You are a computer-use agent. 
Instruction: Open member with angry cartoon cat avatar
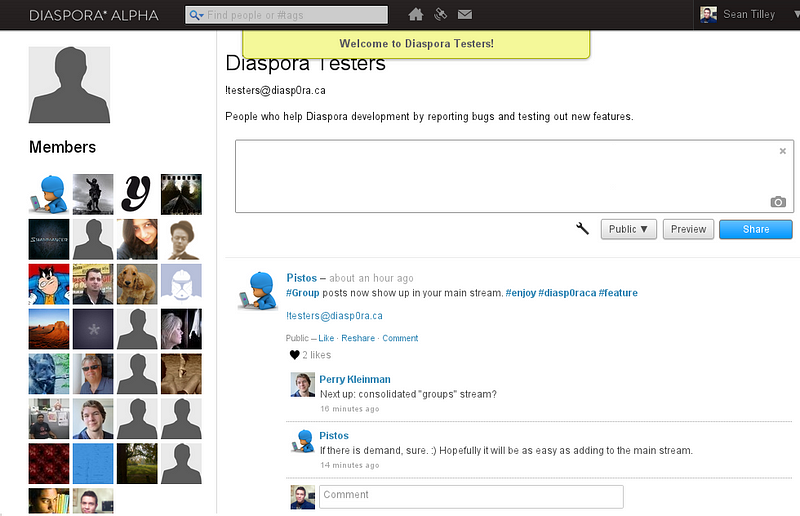click(49, 284)
